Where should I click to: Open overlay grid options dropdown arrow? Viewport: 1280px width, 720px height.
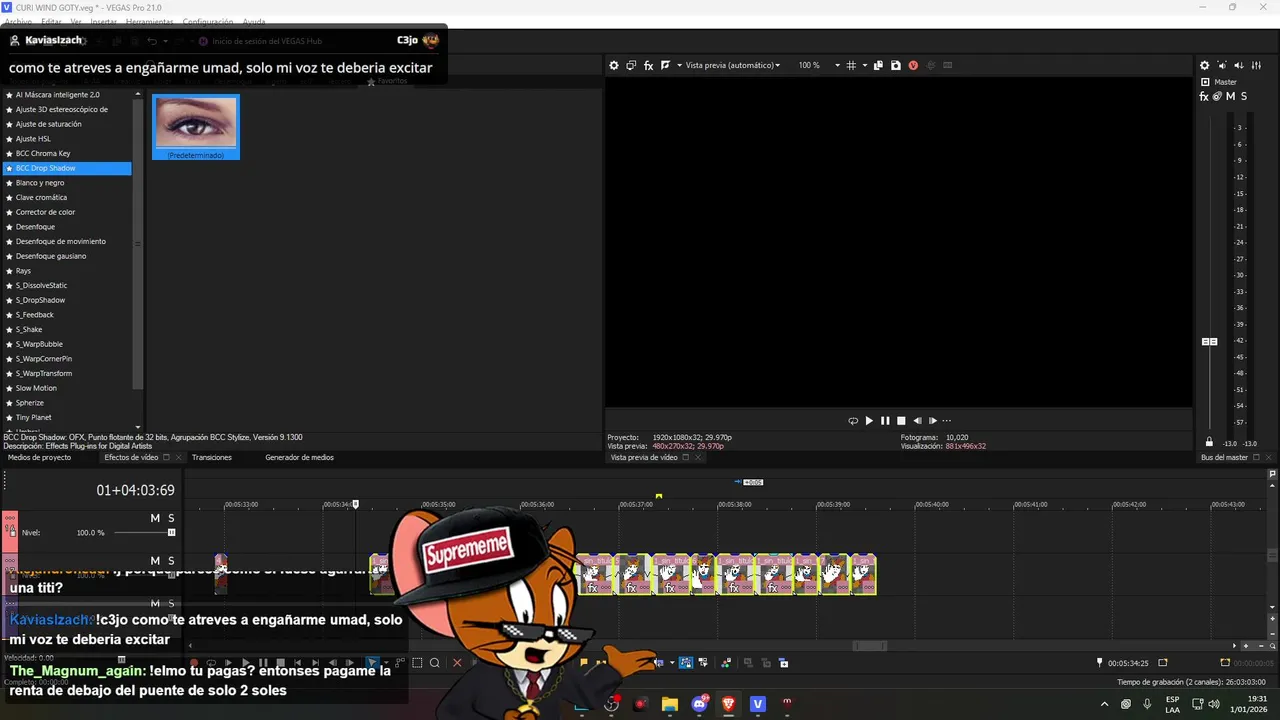coord(864,65)
